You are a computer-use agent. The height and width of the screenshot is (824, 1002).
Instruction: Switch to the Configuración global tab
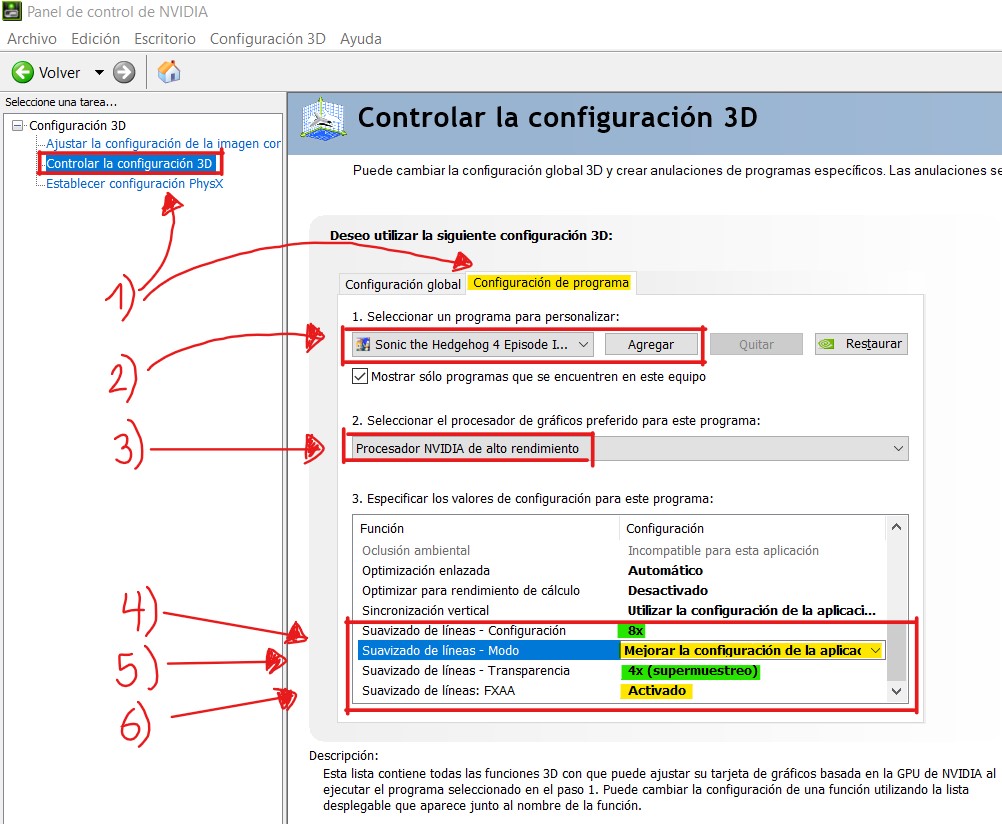[403, 284]
